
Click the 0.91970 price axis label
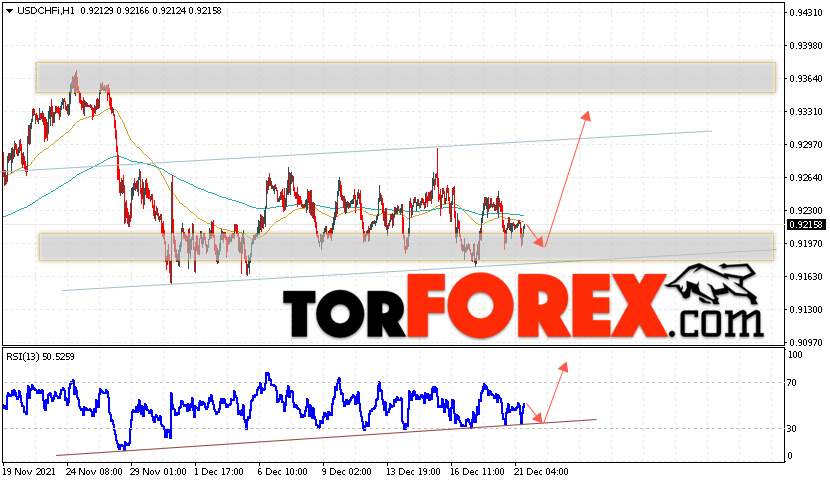(806, 244)
